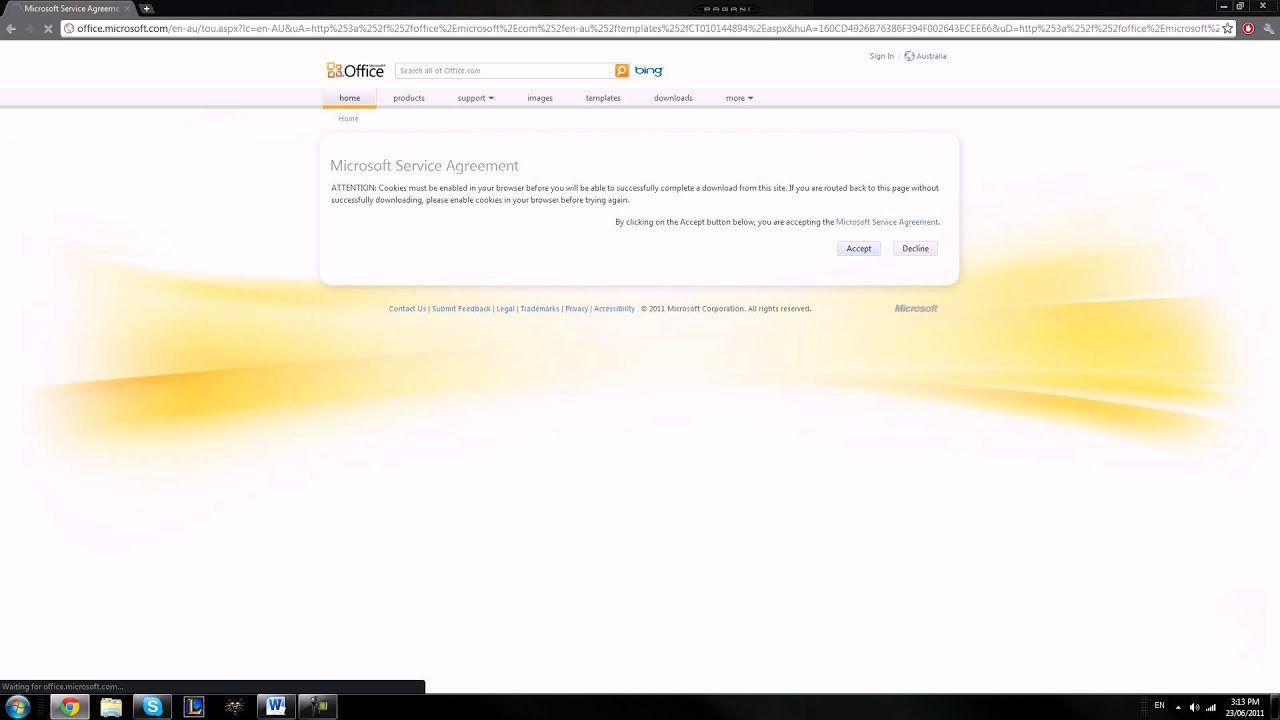Open the Microsoft Service Agreement link
The width and height of the screenshot is (1280, 720).
pos(887,222)
